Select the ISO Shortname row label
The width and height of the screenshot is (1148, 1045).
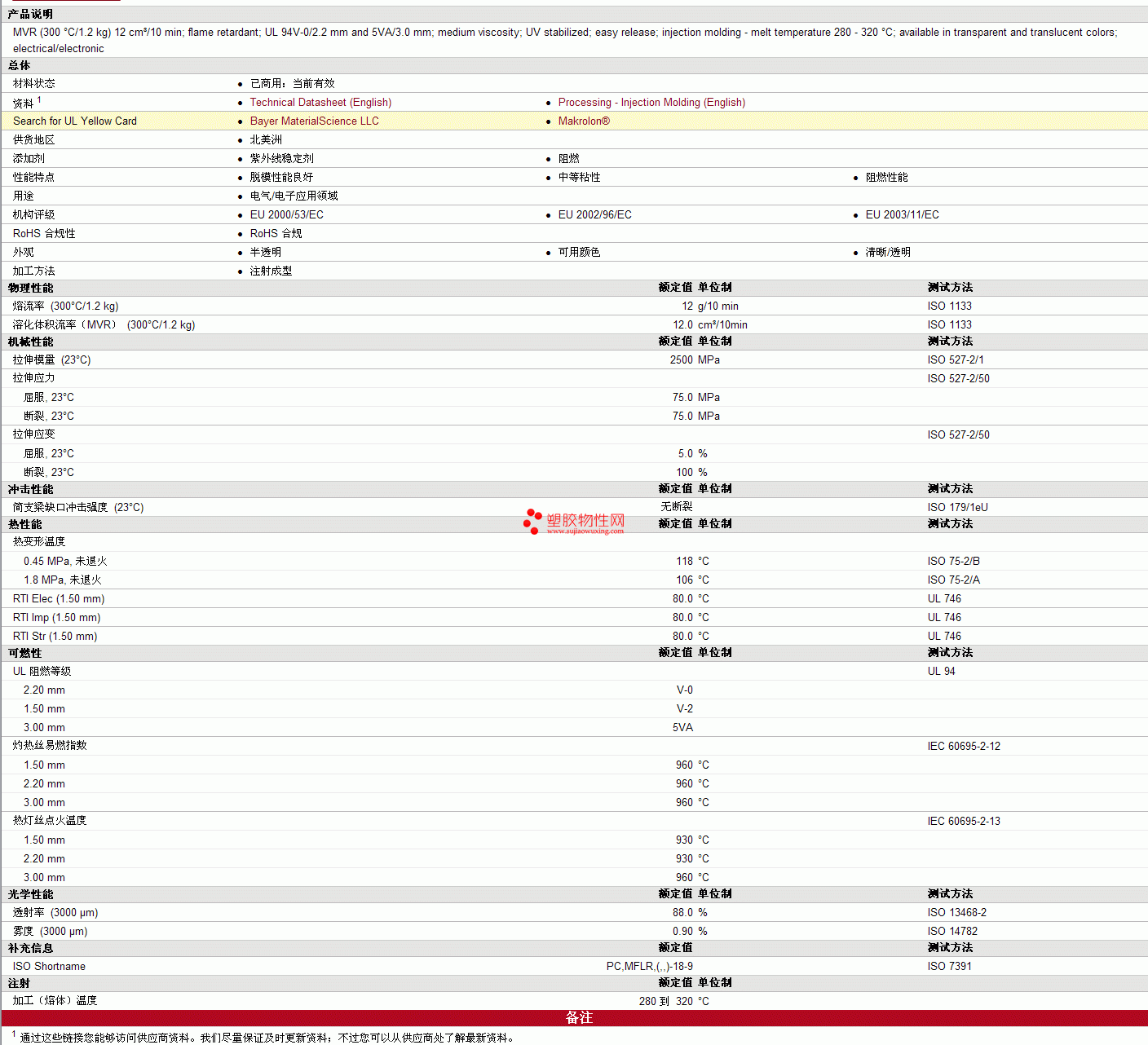(x=49, y=967)
